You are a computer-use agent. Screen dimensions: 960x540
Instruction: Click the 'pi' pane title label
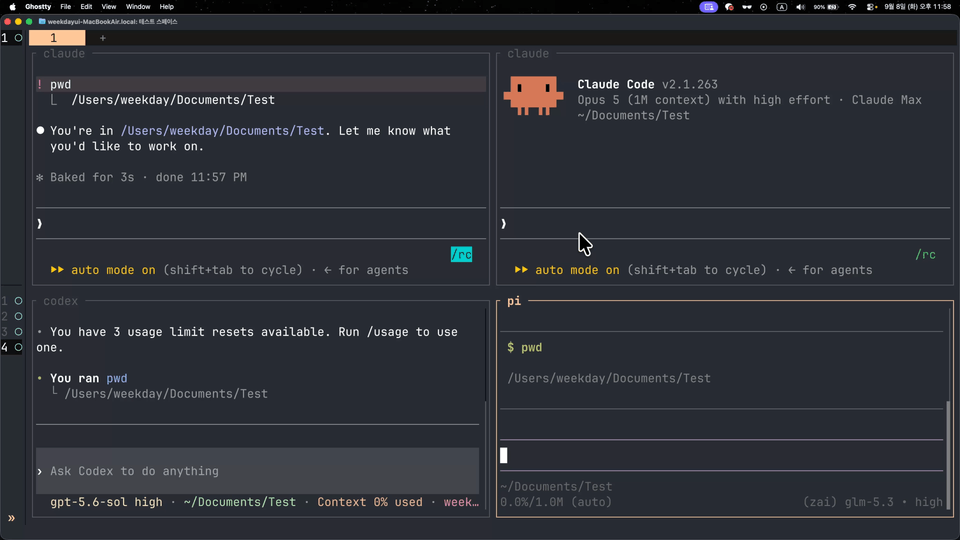pyautogui.click(x=514, y=301)
